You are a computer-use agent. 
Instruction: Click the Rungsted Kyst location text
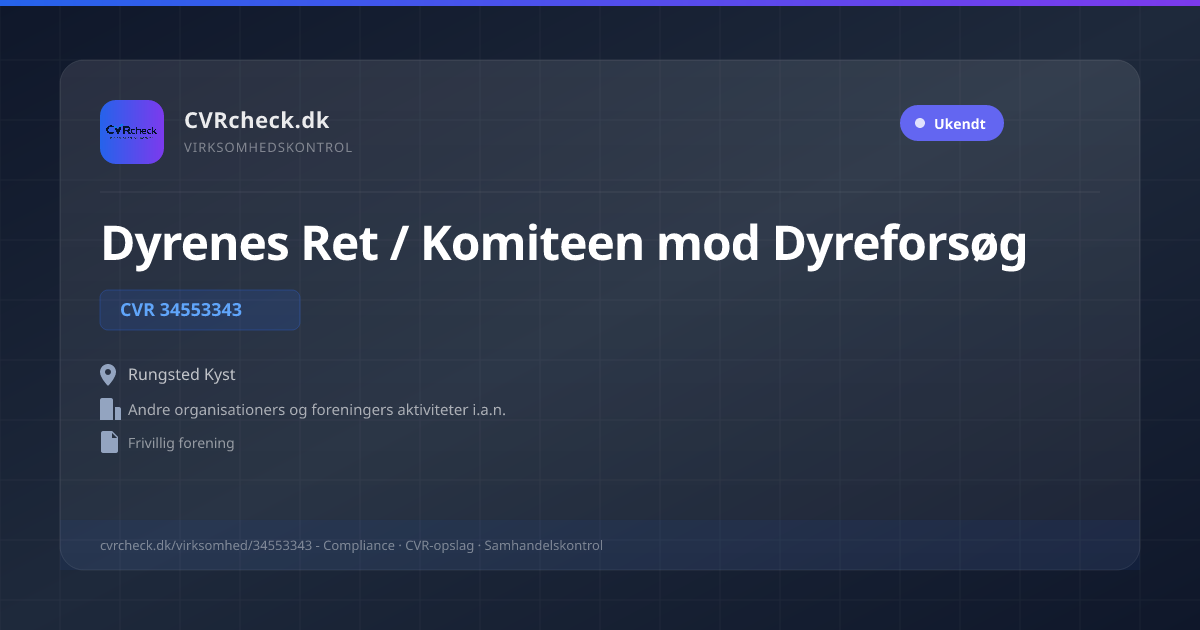point(182,375)
